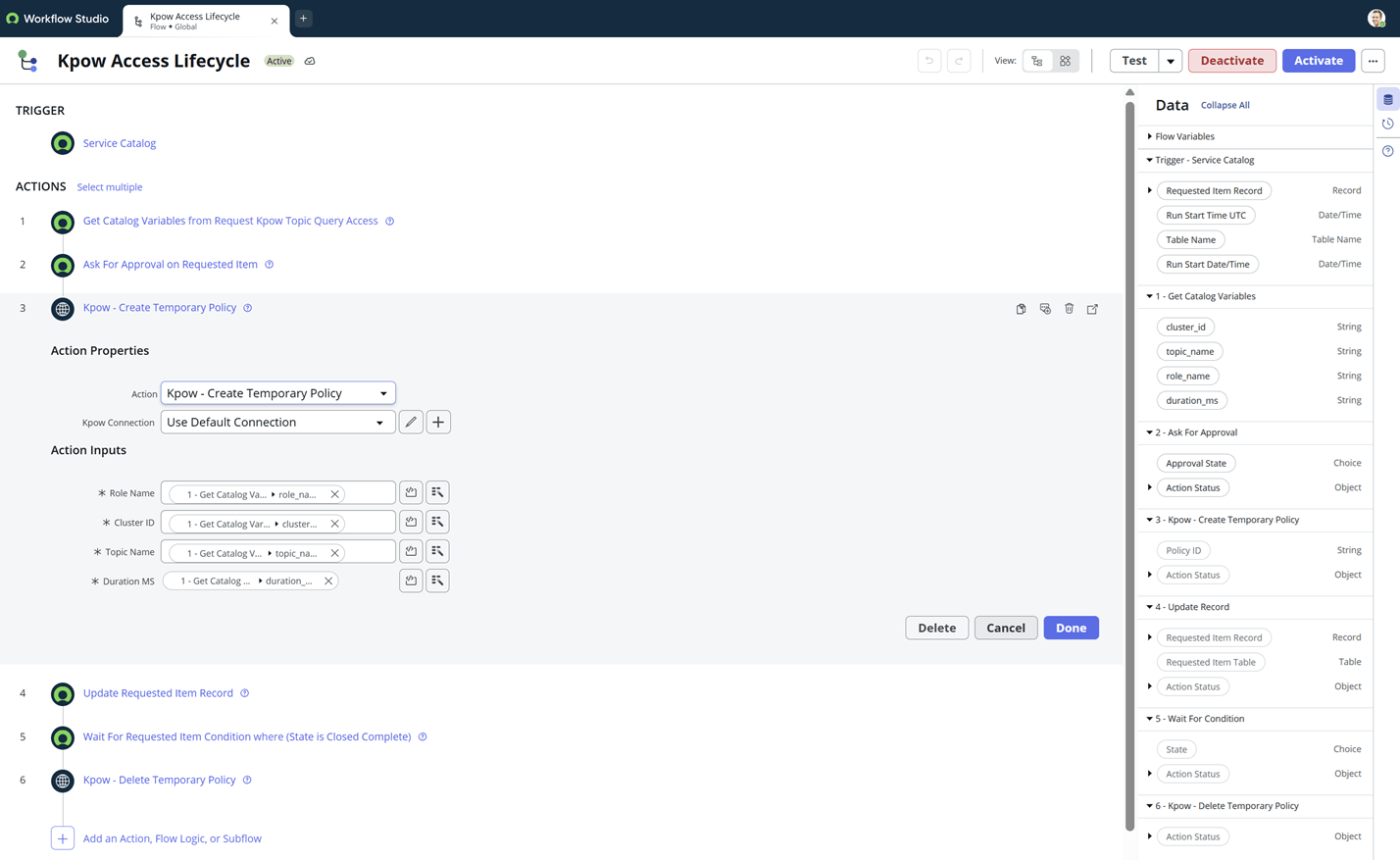Click the cloud status icon beside Active

coord(310,61)
